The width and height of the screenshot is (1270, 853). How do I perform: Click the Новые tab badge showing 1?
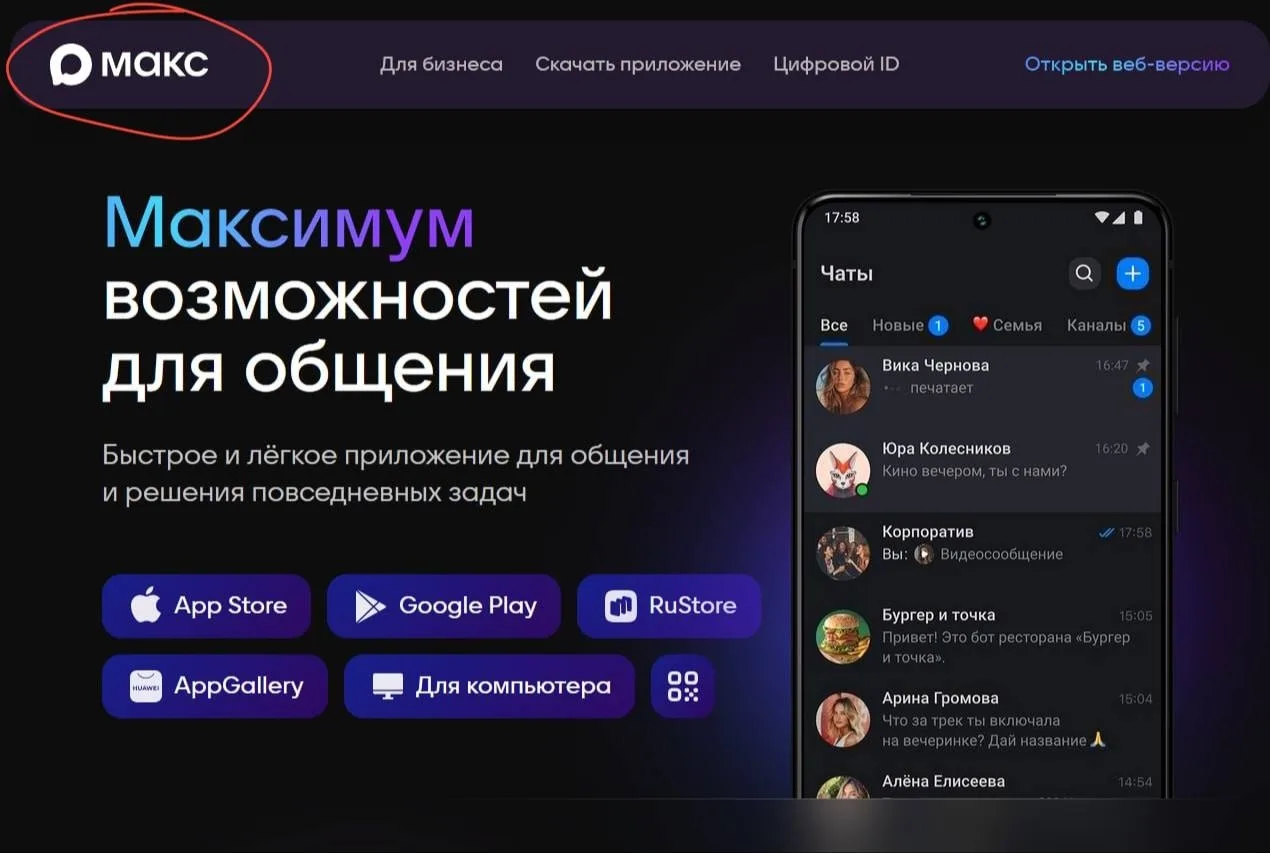(x=938, y=325)
